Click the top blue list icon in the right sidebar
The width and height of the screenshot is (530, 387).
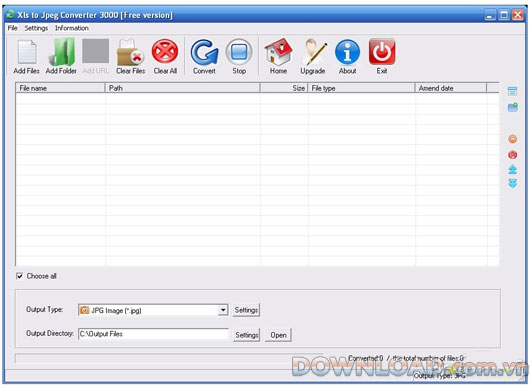(x=512, y=91)
